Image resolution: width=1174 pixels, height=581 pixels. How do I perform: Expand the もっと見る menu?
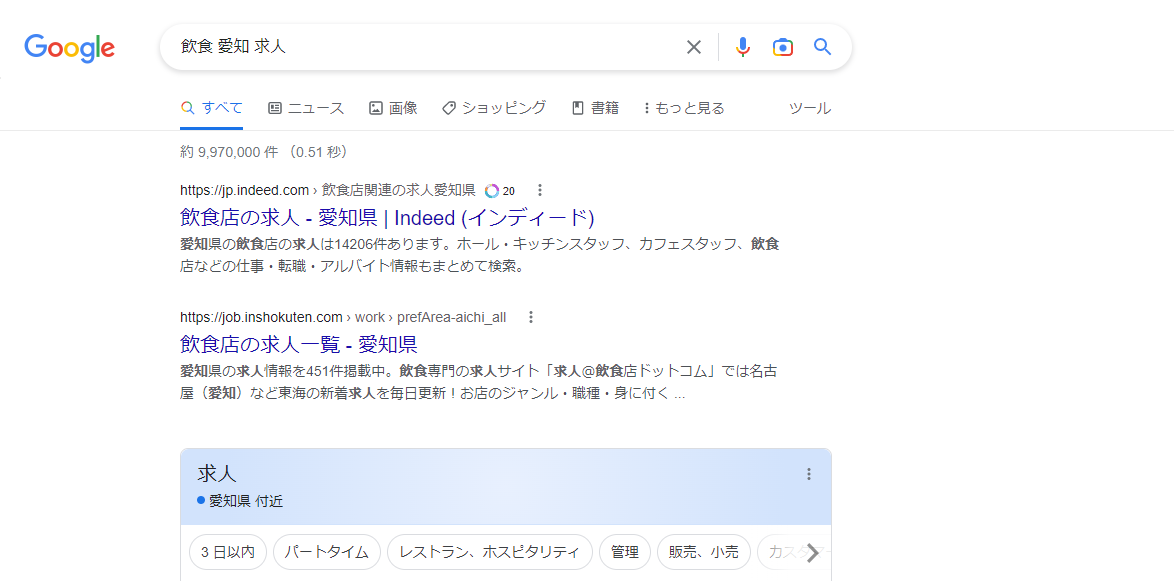pos(684,109)
